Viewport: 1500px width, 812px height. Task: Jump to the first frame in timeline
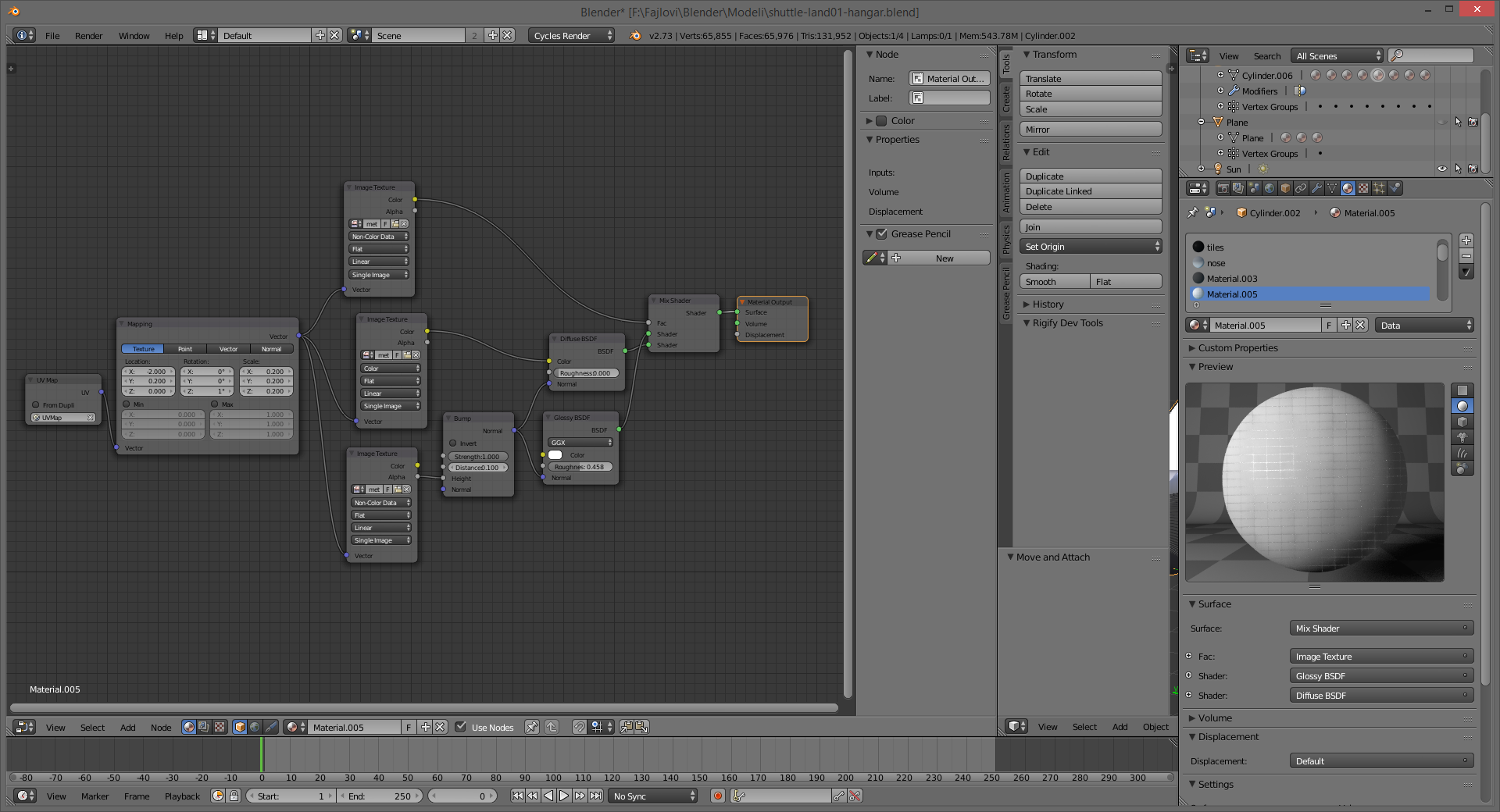[x=517, y=796]
